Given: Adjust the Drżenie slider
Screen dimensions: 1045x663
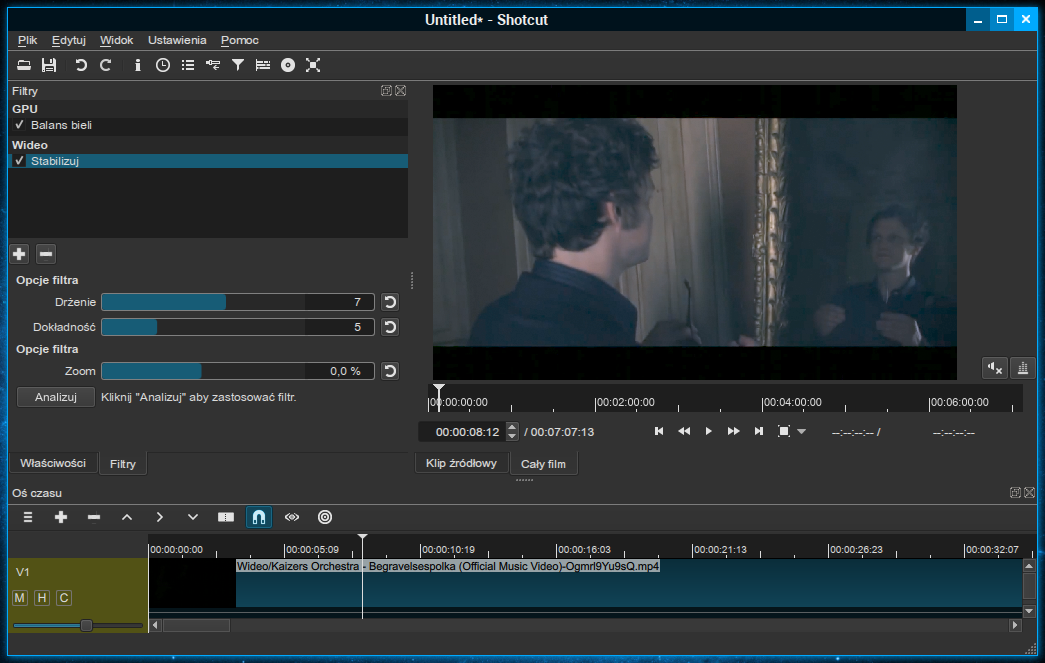Looking at the screenshot, I should 237,302.
